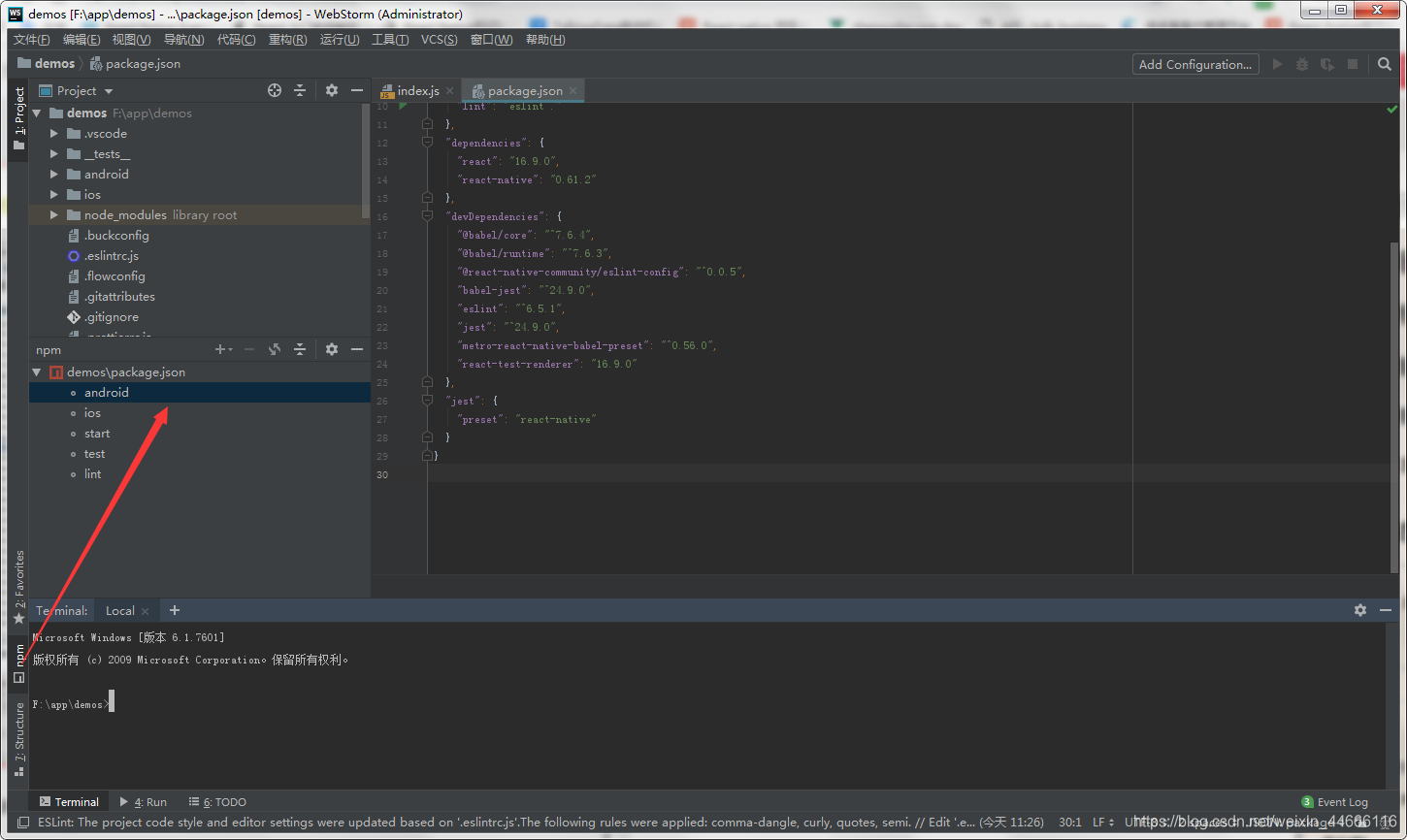This screenshot has height=840, width=1407.
Task: Open the 帮助(H) menu
Action: click(545, 40)
